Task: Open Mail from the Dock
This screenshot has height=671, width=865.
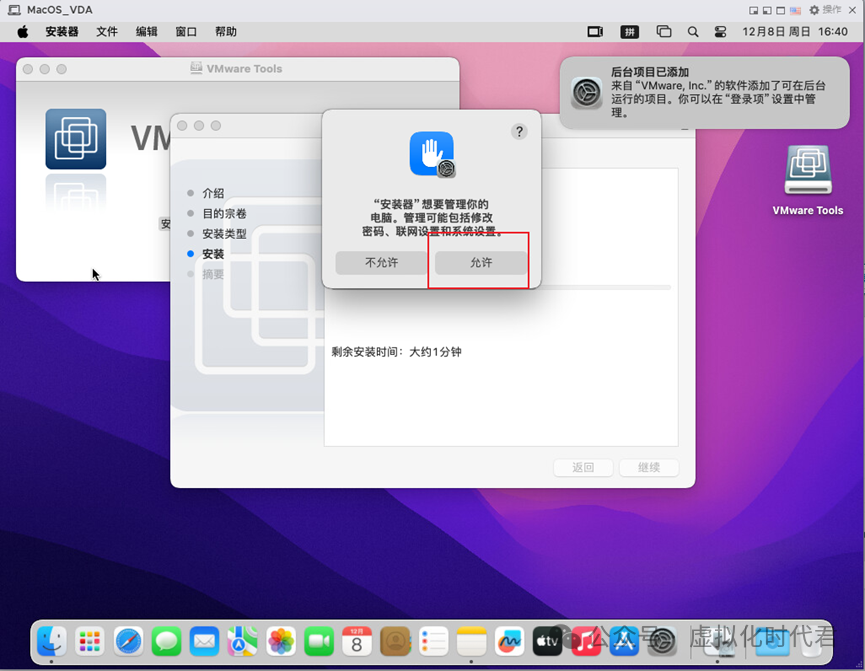Action: point(204,641)
